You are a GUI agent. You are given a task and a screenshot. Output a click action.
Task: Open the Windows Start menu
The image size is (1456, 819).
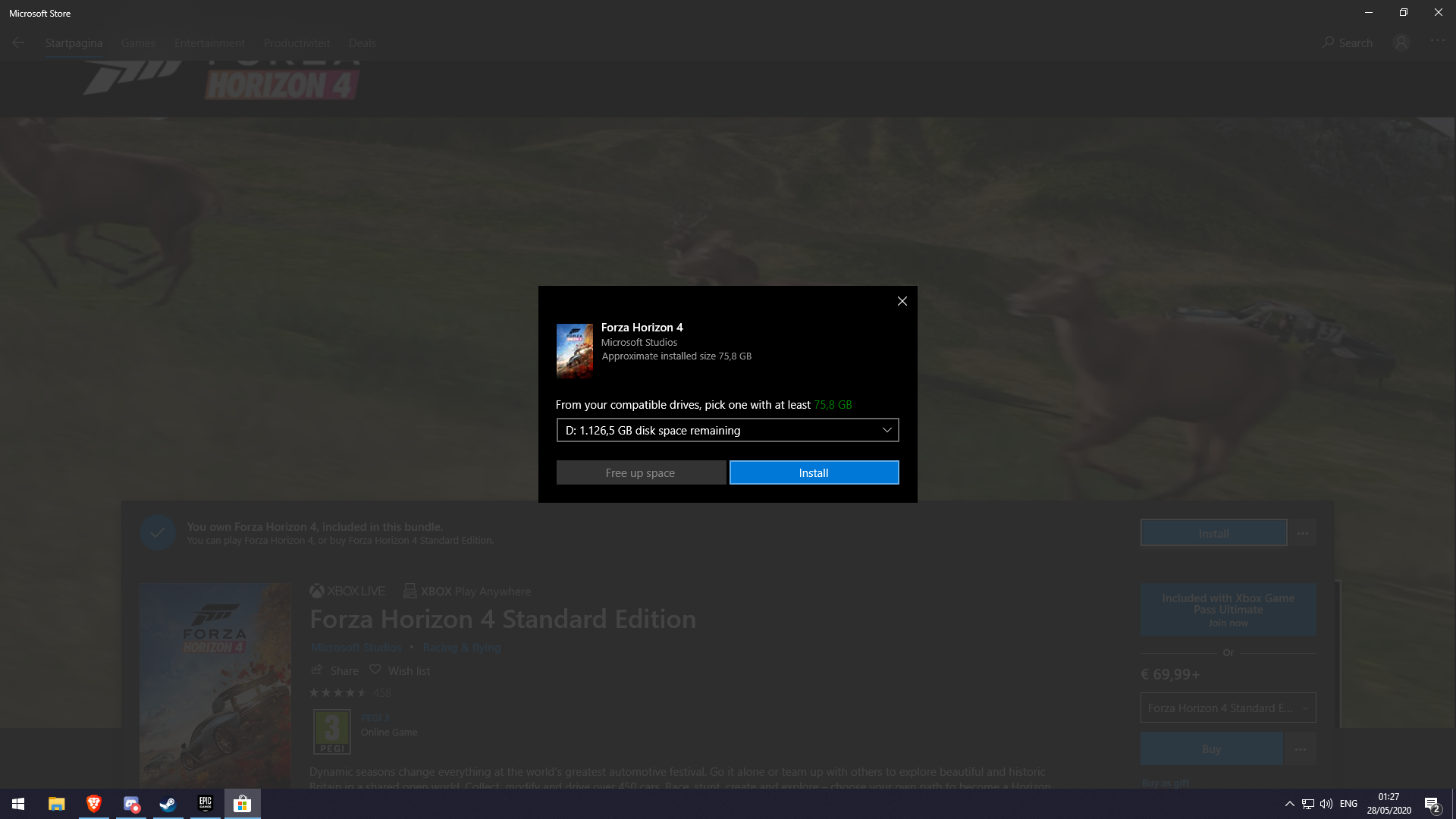point(18,804)
